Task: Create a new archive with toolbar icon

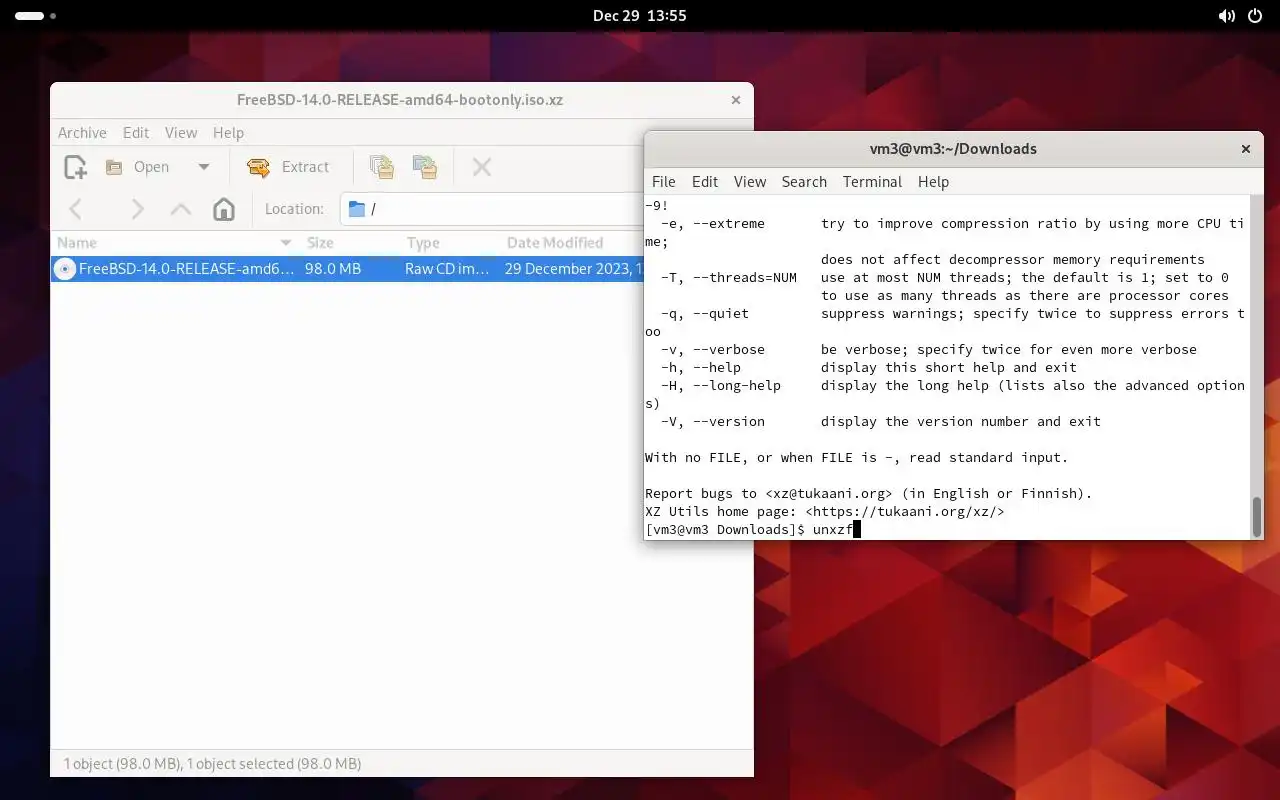Action: 75,167
